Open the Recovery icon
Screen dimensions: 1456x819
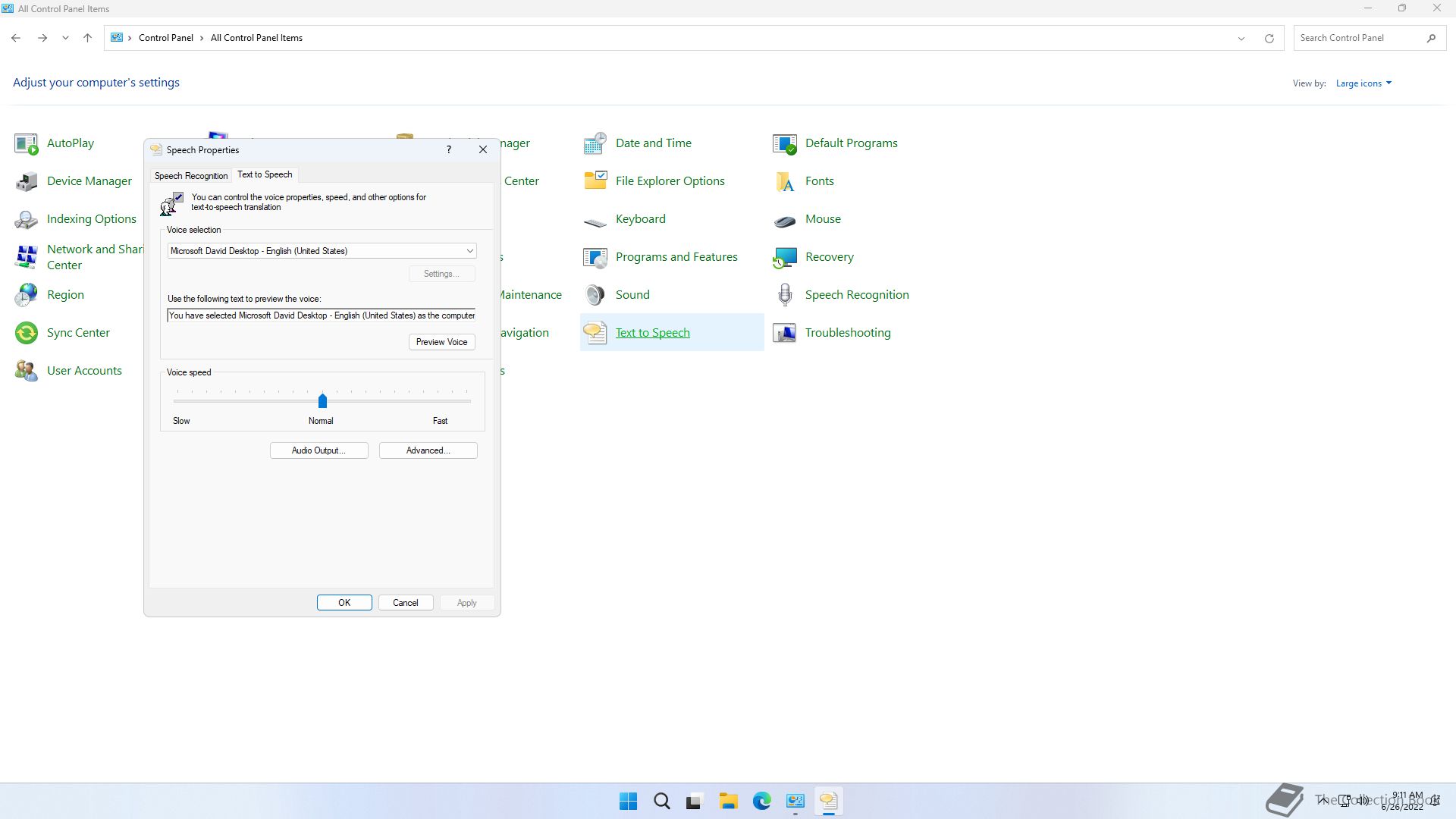785,257
